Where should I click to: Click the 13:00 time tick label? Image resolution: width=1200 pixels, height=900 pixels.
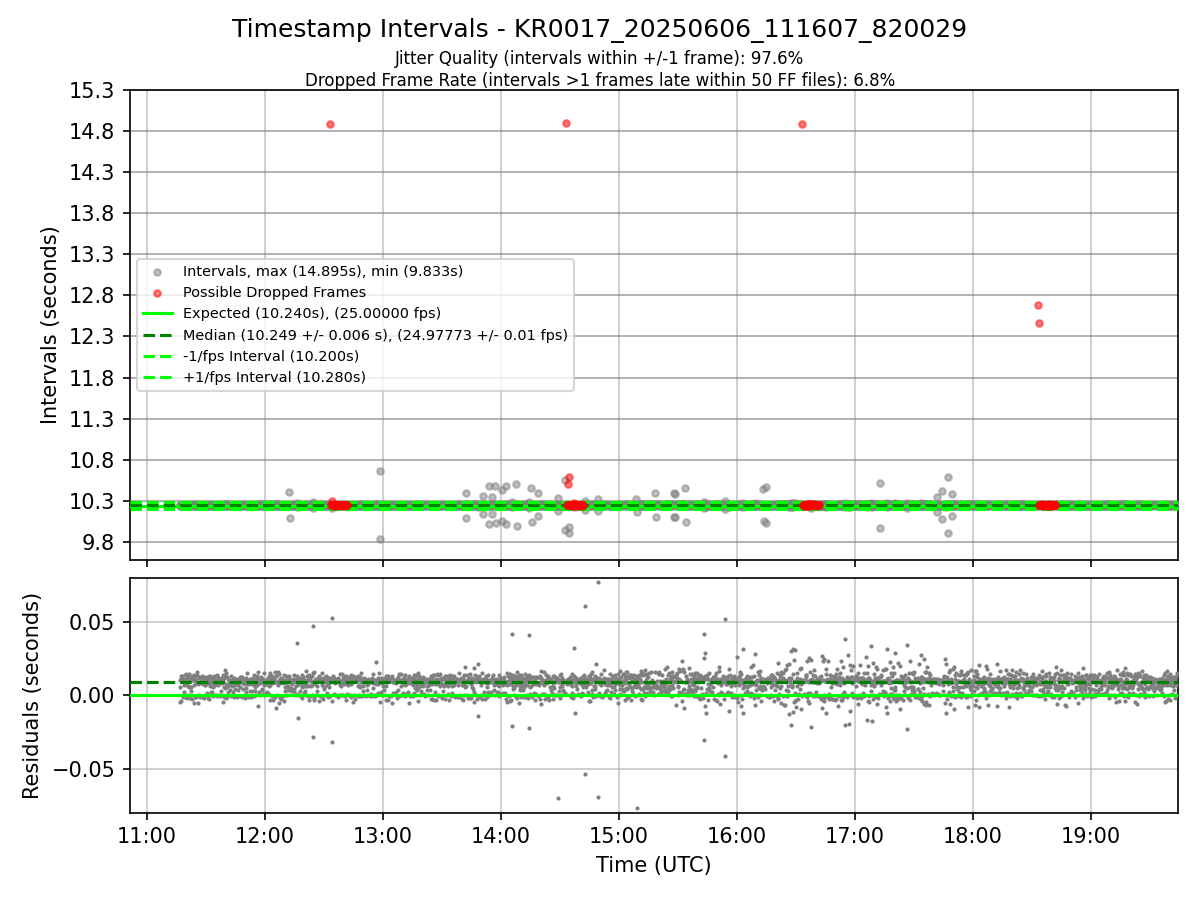tap(383, 834)
